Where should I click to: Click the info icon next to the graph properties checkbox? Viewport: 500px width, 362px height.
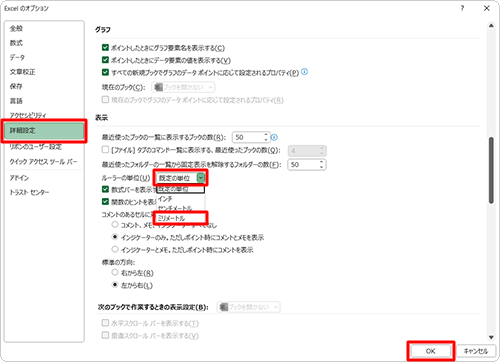coord(305,72)
